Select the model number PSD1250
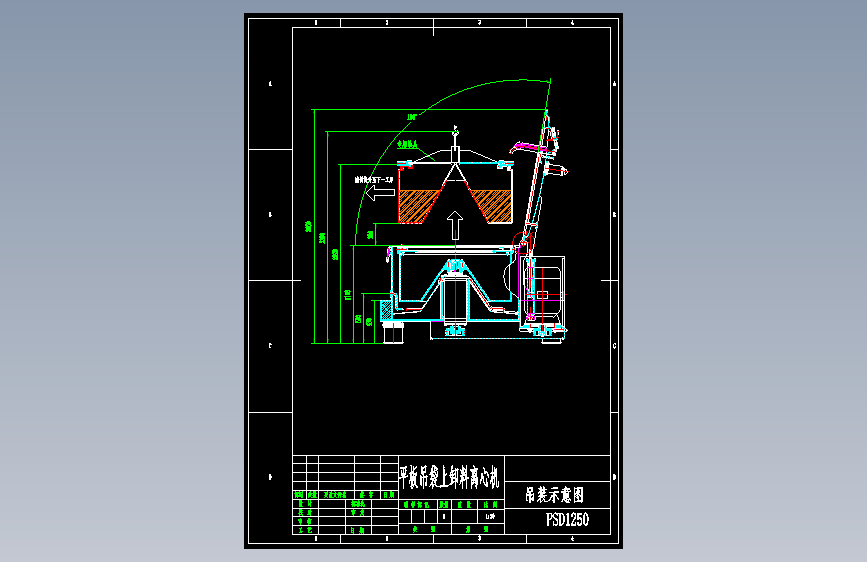867x562 pixels. (567, 519)
